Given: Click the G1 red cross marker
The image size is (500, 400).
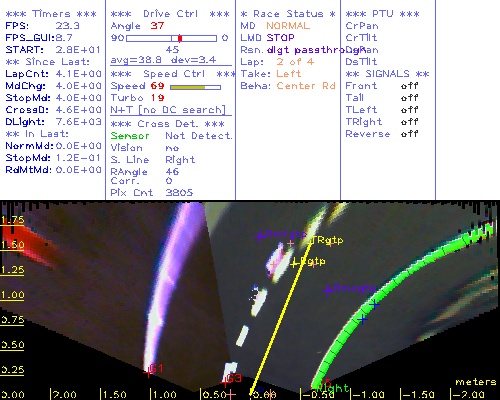Looking at the screenshot, I should coord(148,372).
